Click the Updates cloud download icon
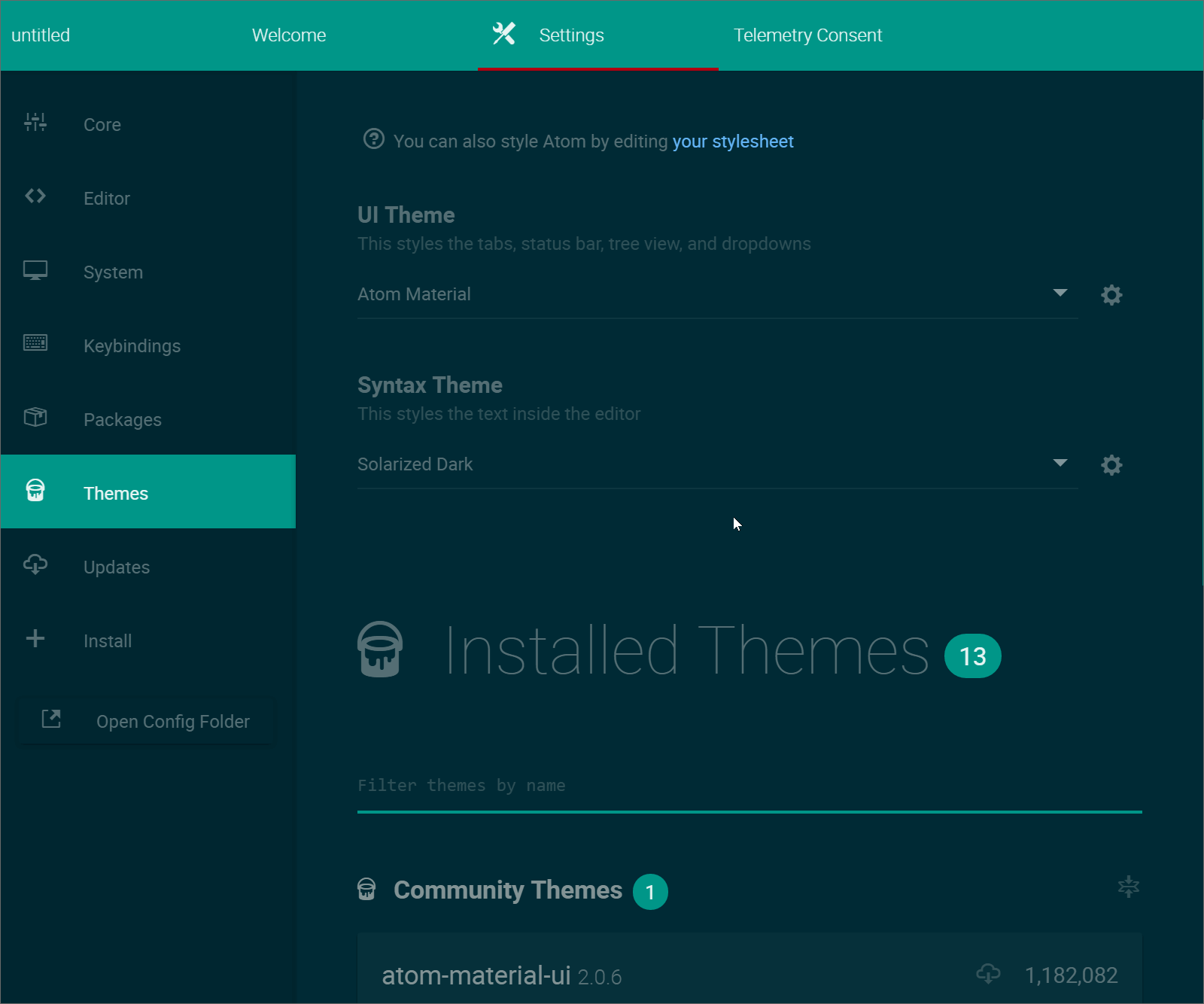 [x=35, y=564]
